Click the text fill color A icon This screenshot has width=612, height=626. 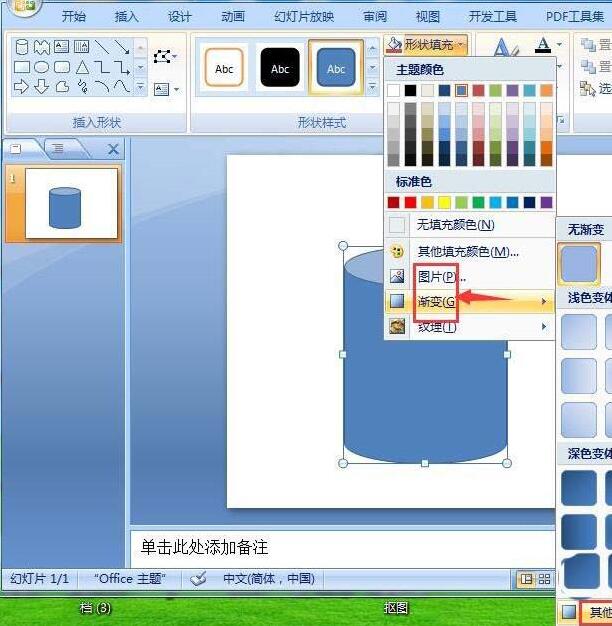coord(543,45)
